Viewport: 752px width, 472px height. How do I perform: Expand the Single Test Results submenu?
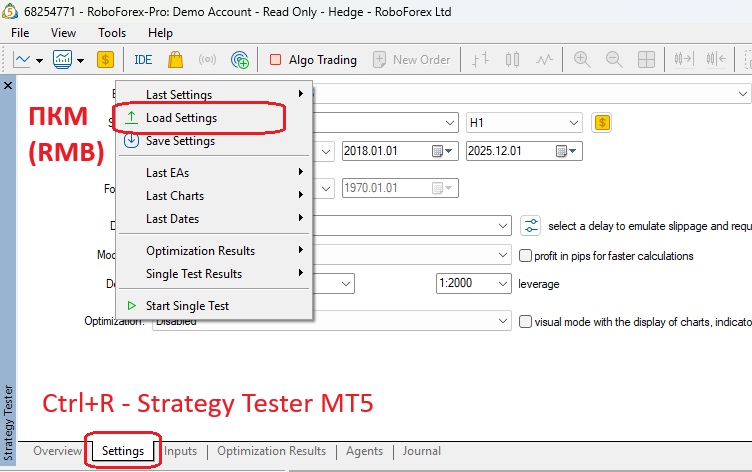coord(214,273)
